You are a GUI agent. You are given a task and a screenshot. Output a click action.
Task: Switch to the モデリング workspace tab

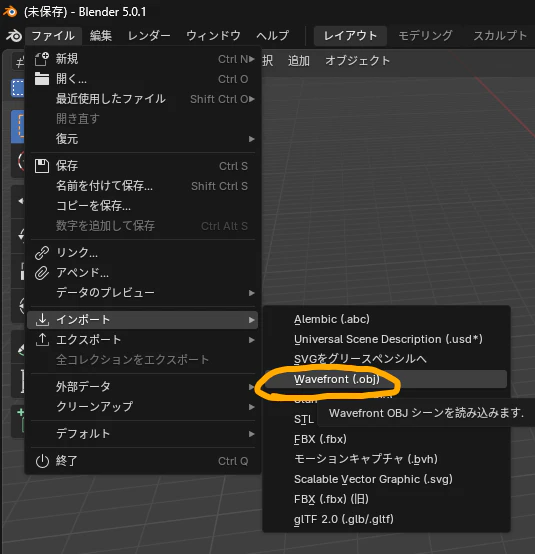[425, 36]
